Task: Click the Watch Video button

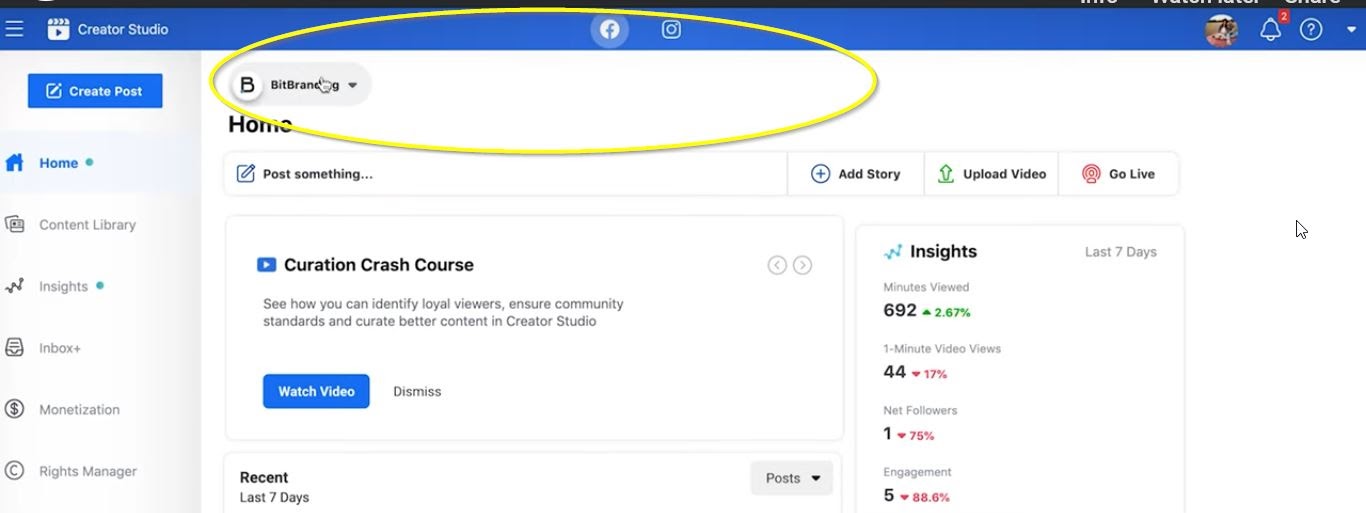Action: point(316,391)
